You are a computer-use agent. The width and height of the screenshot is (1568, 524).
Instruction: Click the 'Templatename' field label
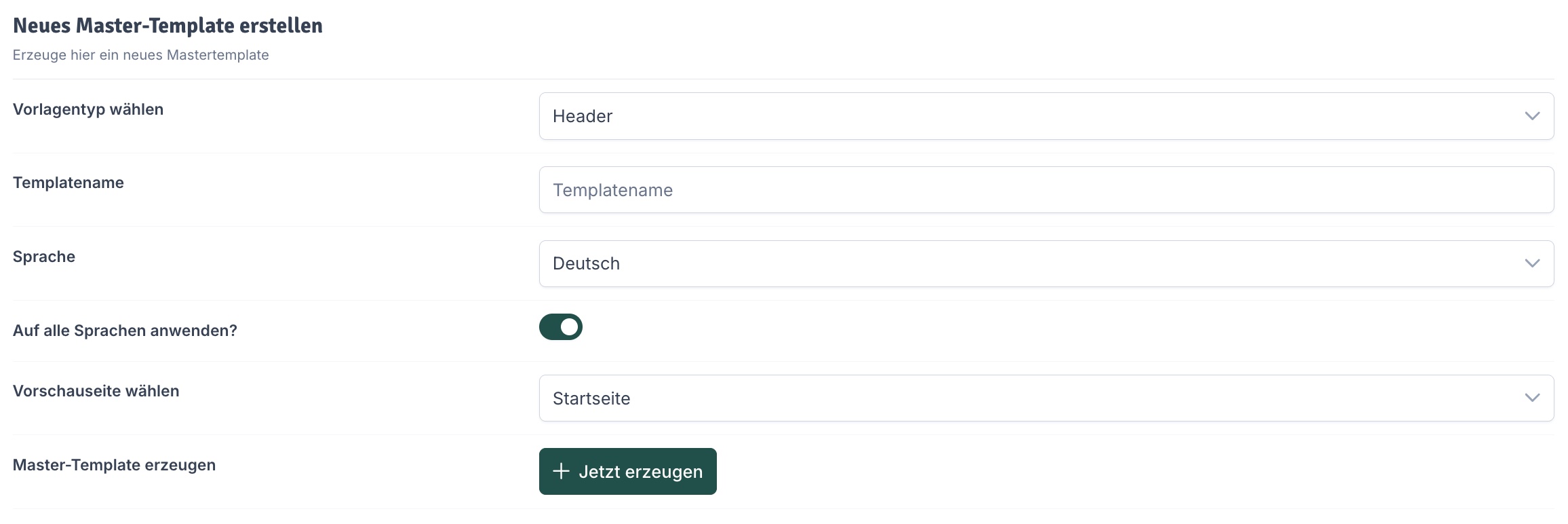(68, 183)
